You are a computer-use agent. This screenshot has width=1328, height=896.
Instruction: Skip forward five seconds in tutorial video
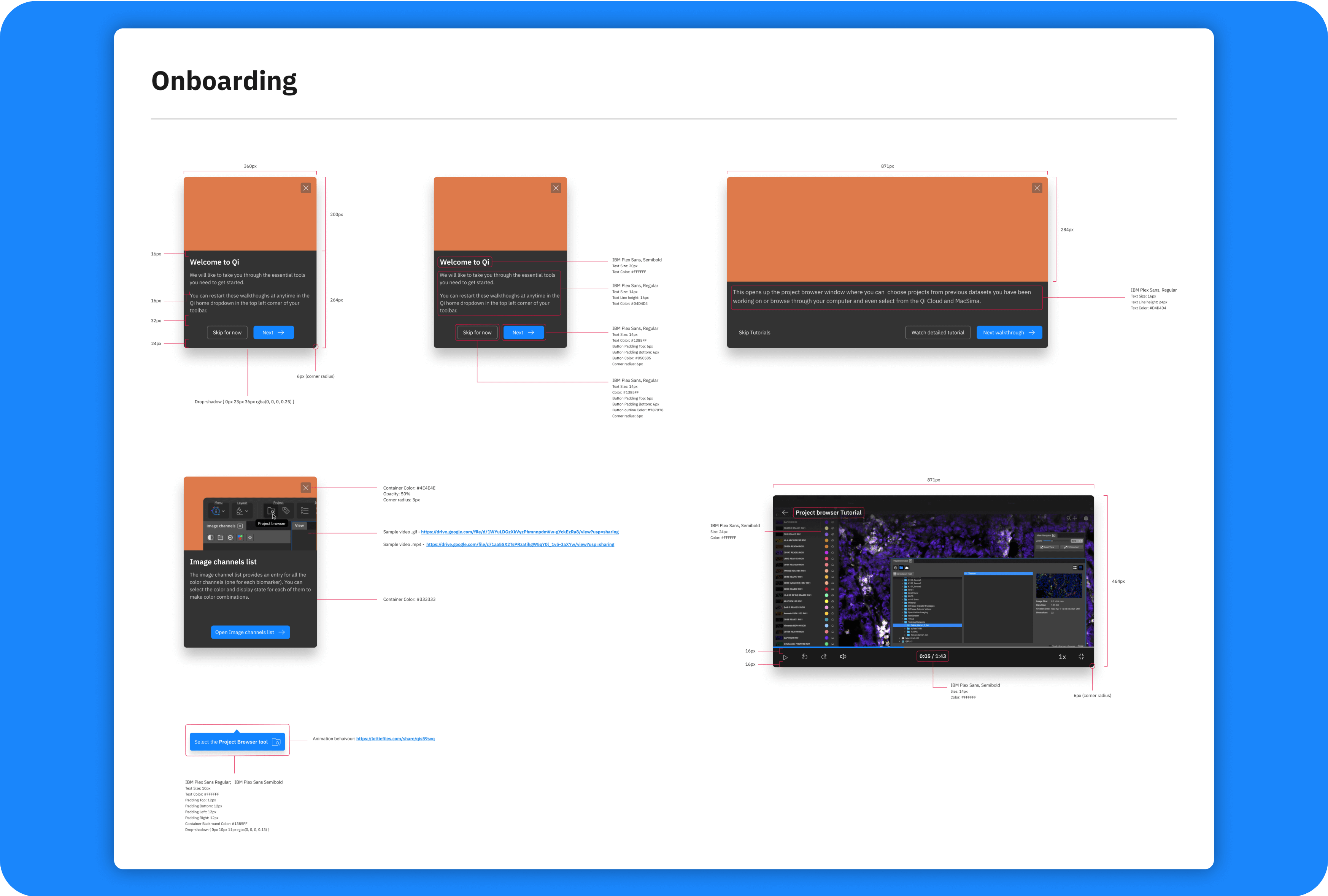click(824, 657)
